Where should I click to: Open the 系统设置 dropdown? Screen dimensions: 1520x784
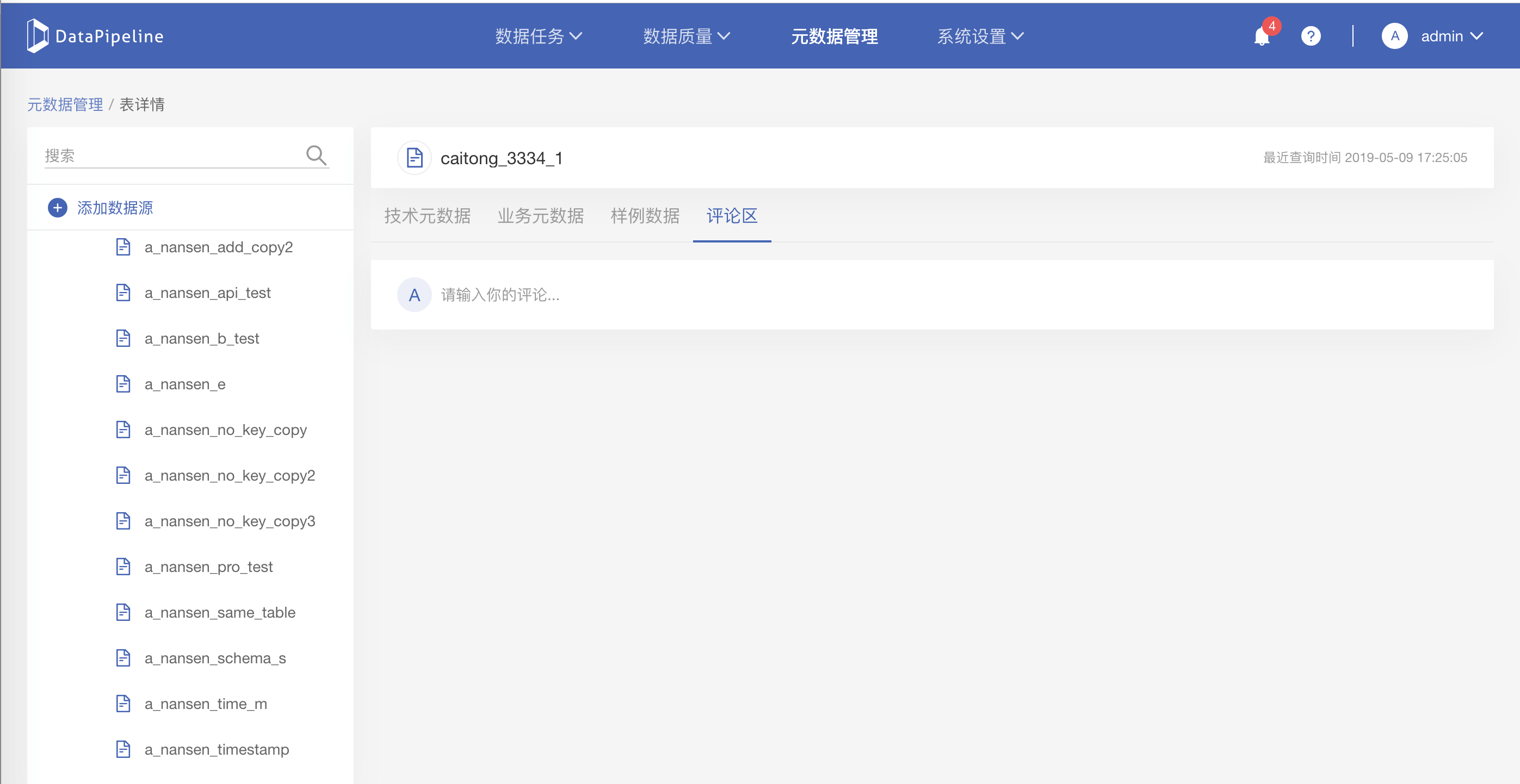pos(980,36)
